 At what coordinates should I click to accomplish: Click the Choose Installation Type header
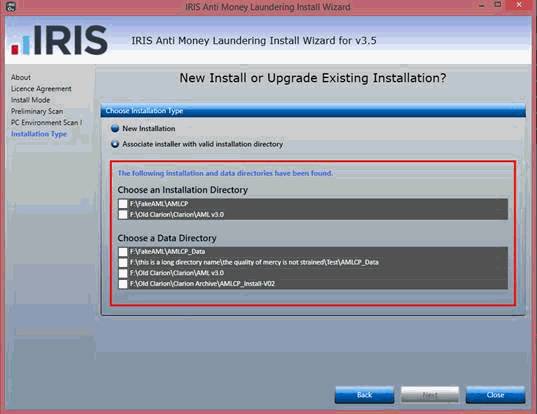point(313,111)
